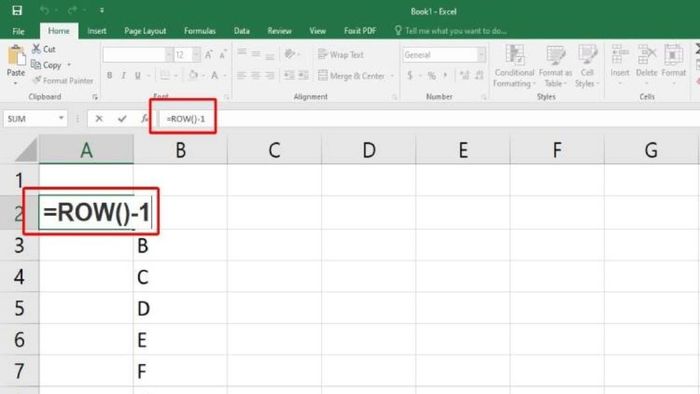The height and width of the screenshot is (394, 700).
Task: Open the Conditional Formatting menu
Action: tap(514, 66)
